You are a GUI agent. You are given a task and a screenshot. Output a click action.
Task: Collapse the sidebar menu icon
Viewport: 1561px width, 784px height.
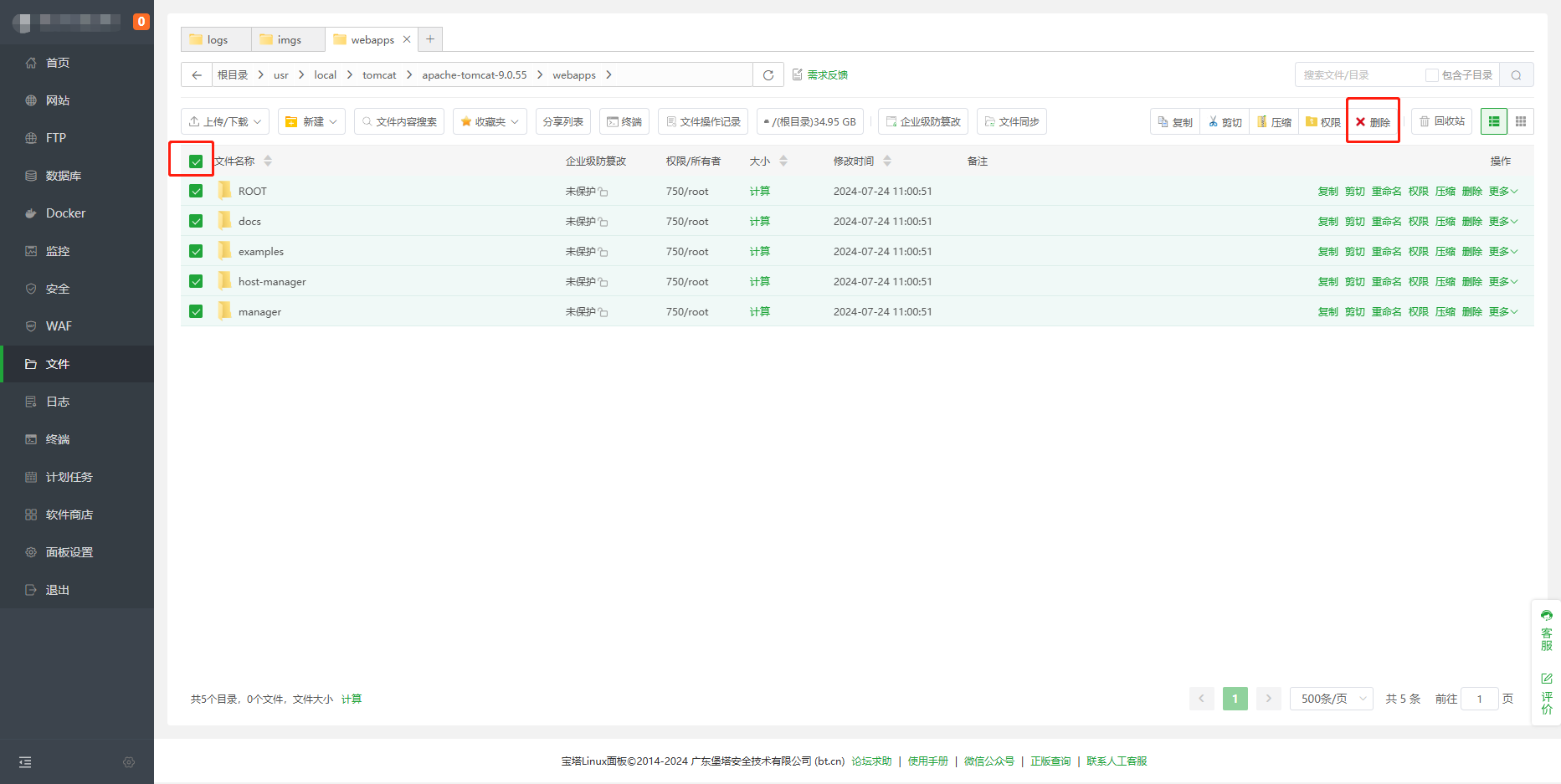25,762
